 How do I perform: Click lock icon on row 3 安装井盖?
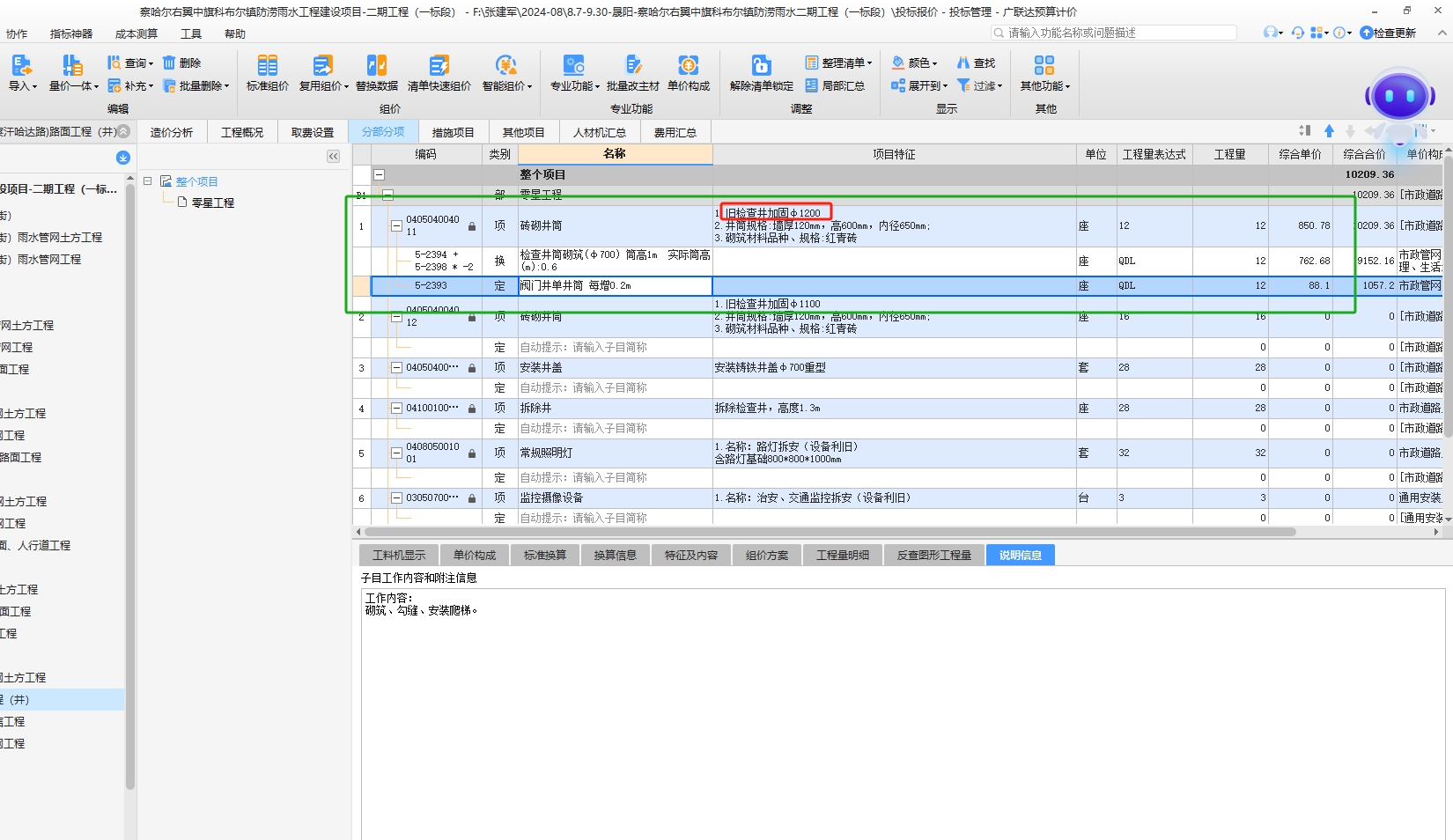tap(472, 368)
